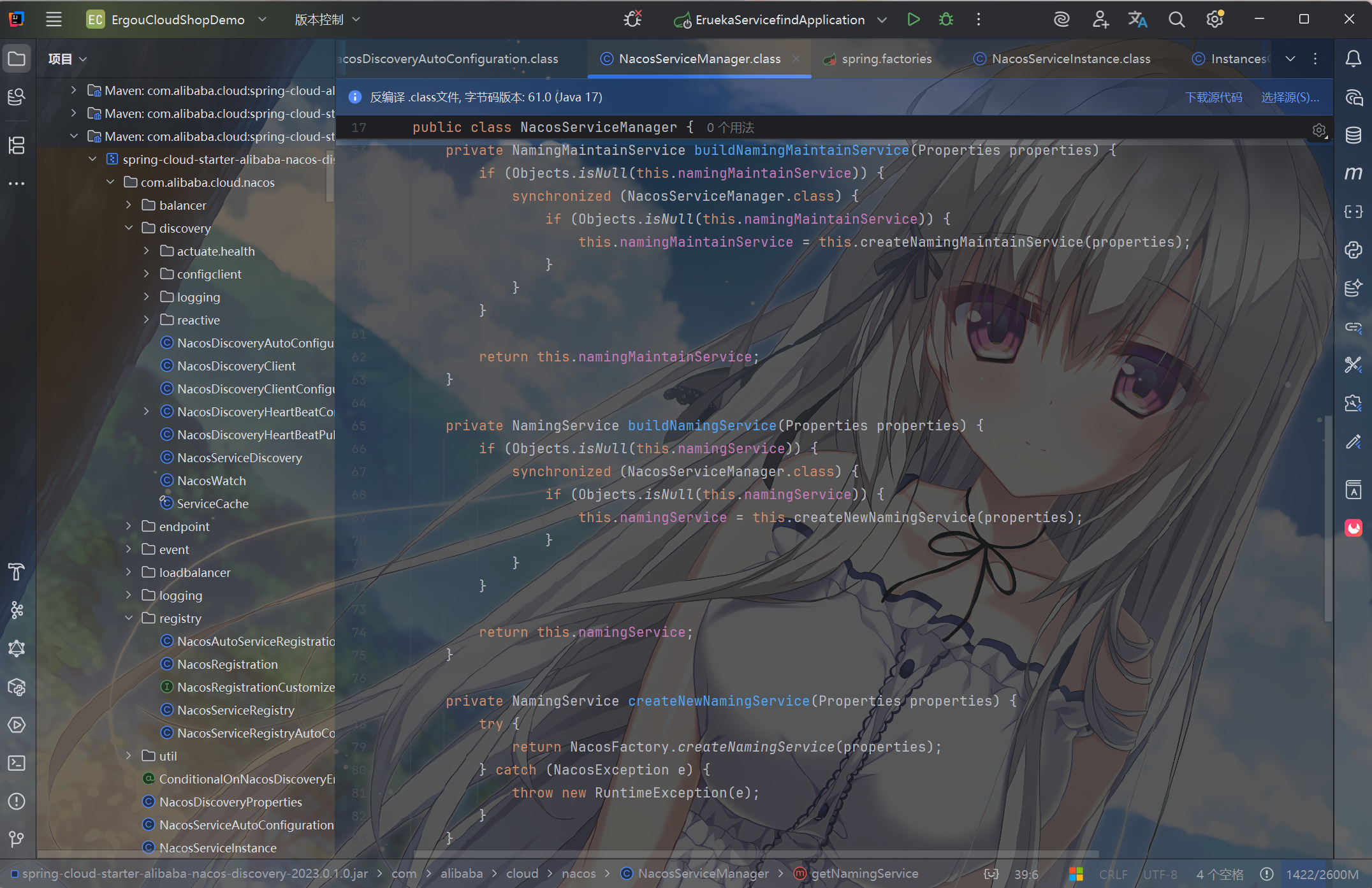Image resolution: width=1372 pixels, height=888 pixels.
Task: Select ServiceCache in project tree
Action: (212, 503)
